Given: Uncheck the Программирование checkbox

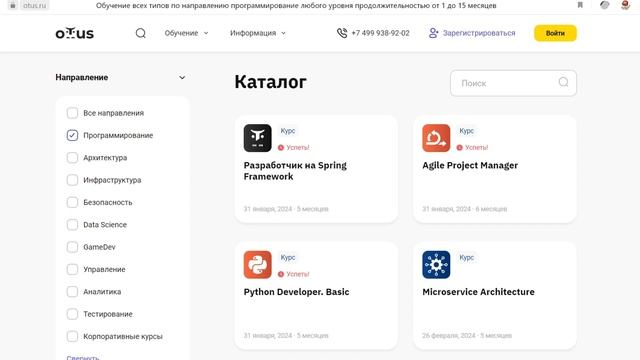Looking at the screenshot, I should click(x=72, y=135).
